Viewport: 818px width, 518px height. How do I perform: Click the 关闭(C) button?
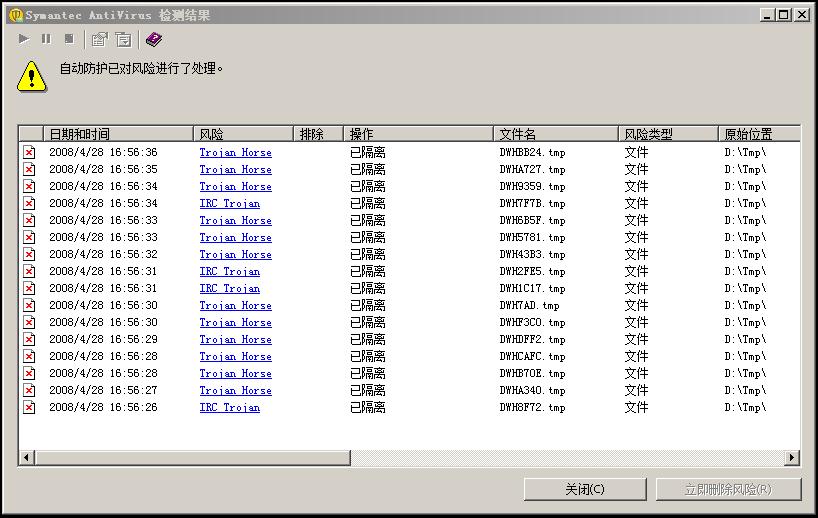pos(585,489)
